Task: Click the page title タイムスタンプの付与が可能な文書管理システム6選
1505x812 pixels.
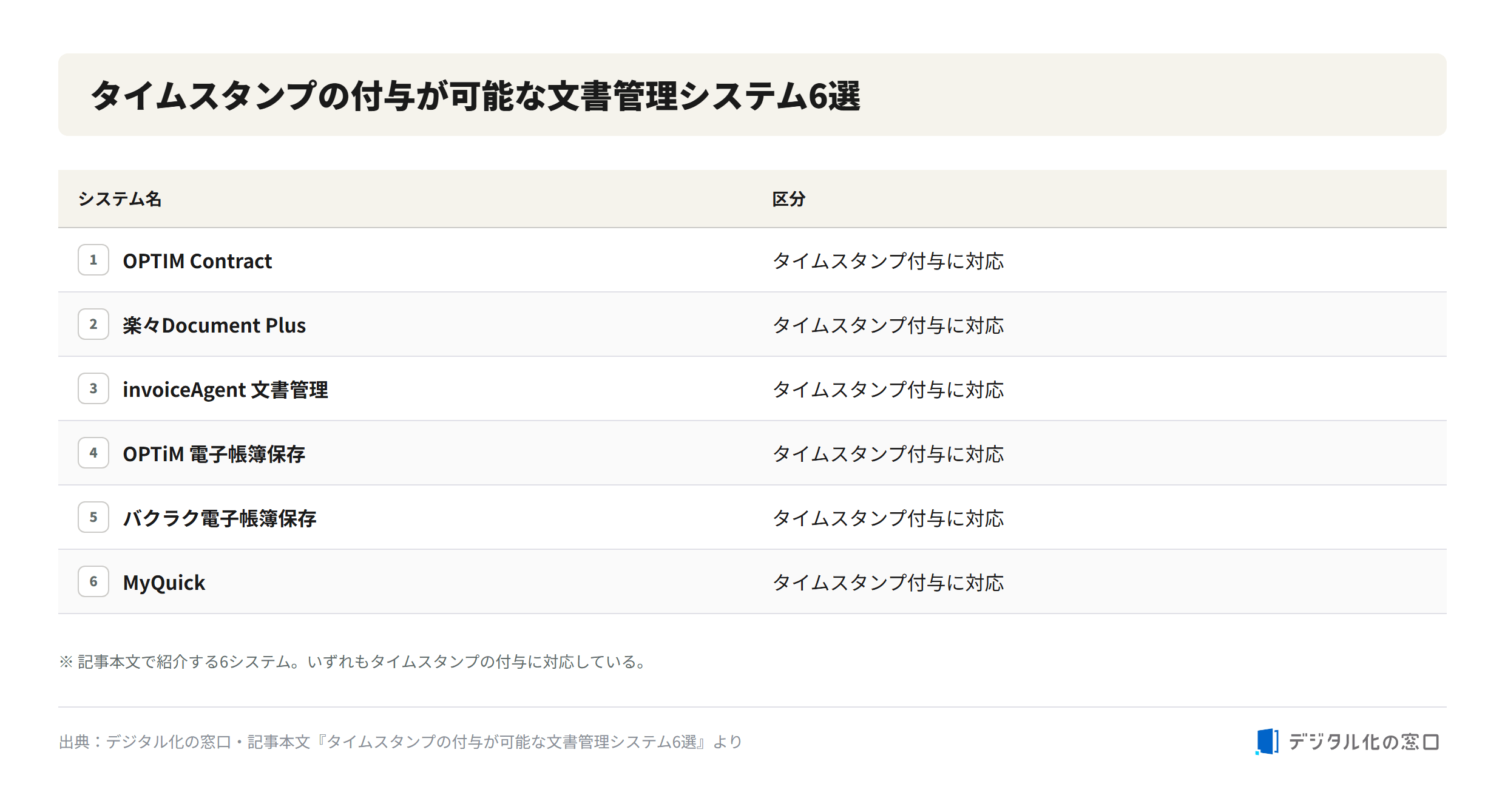Action: [475, 96]
